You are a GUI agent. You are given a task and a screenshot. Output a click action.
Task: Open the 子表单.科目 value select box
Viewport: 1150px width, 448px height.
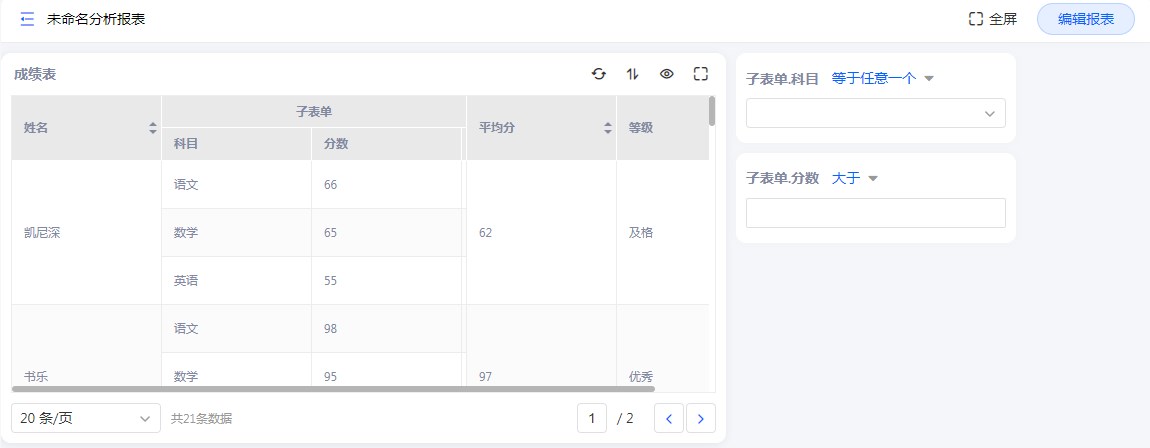875,114
